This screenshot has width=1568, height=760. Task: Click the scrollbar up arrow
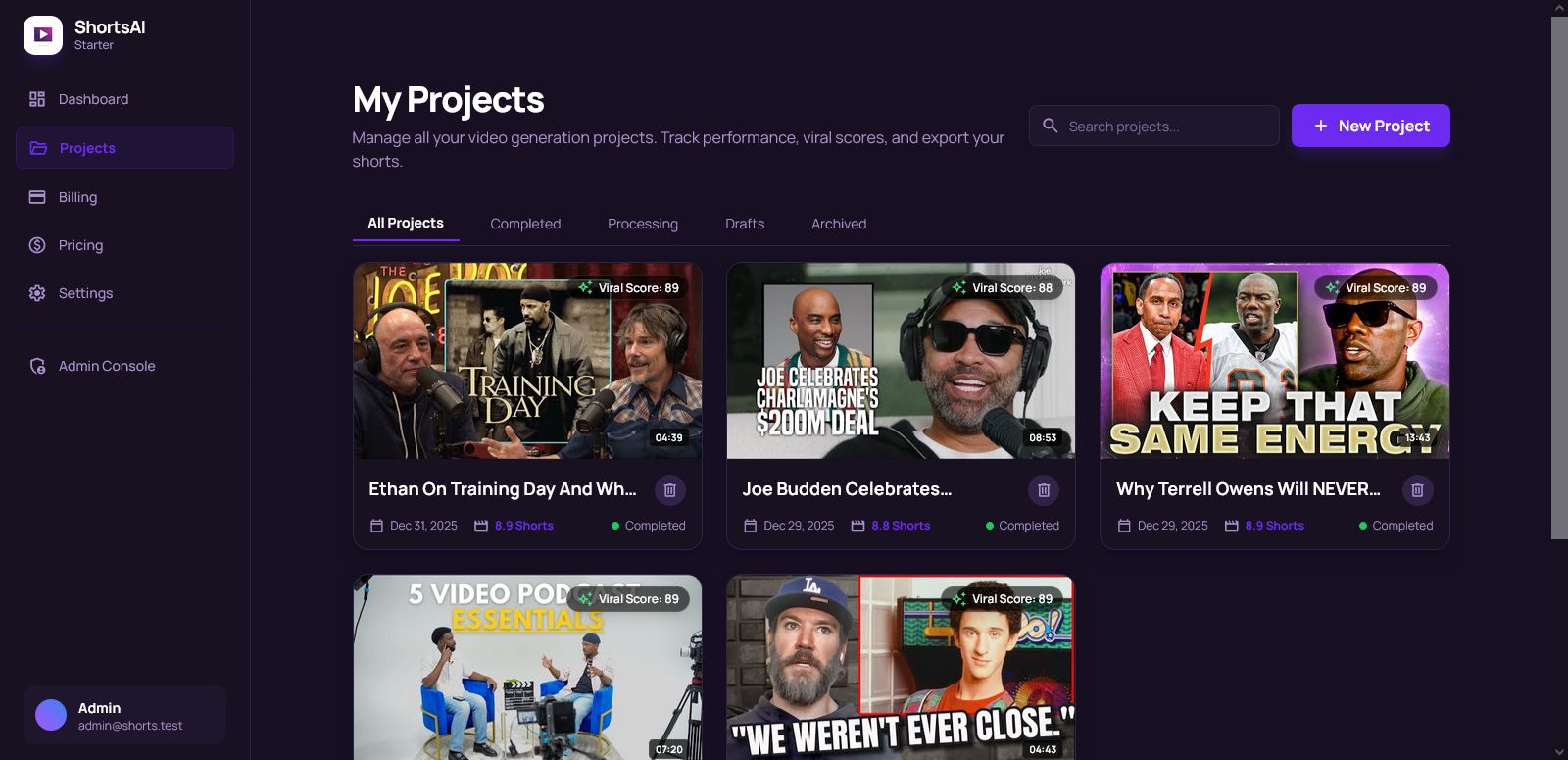(1559, 8)
